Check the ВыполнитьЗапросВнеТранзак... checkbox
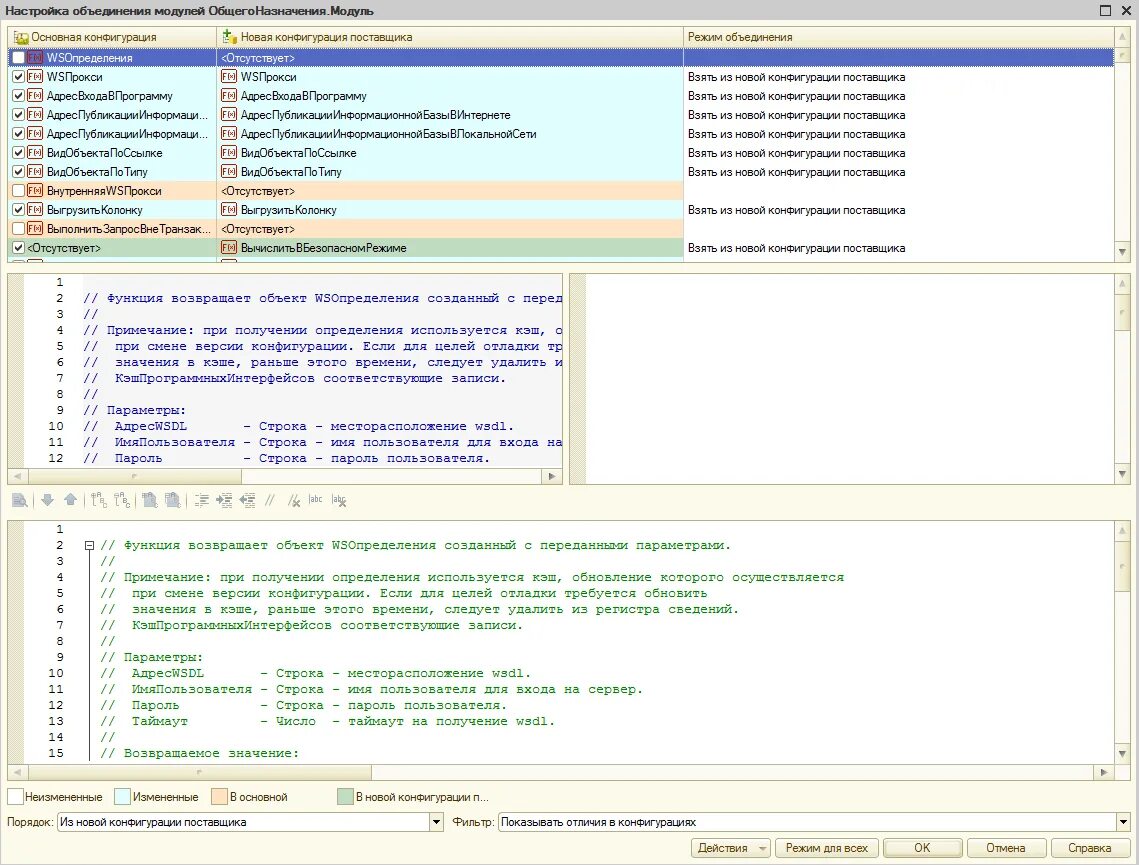1139x865 pixels. click(18, 228)
